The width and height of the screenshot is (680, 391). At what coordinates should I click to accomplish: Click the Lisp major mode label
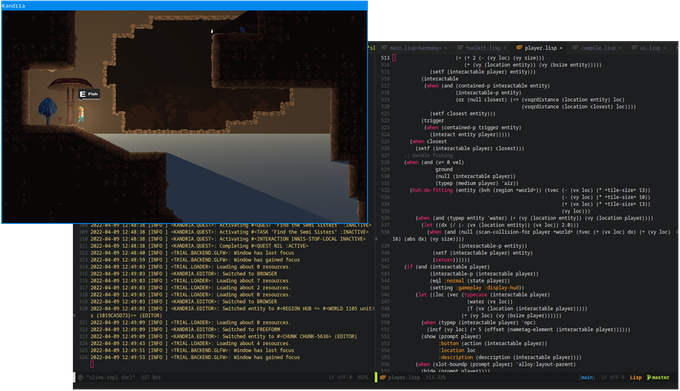point(635,378)
